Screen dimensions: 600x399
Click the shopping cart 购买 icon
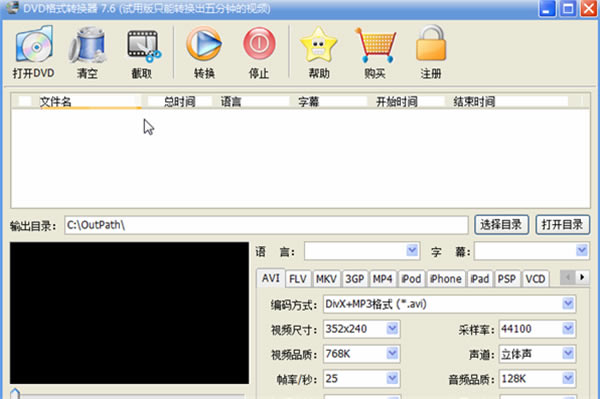375,45
